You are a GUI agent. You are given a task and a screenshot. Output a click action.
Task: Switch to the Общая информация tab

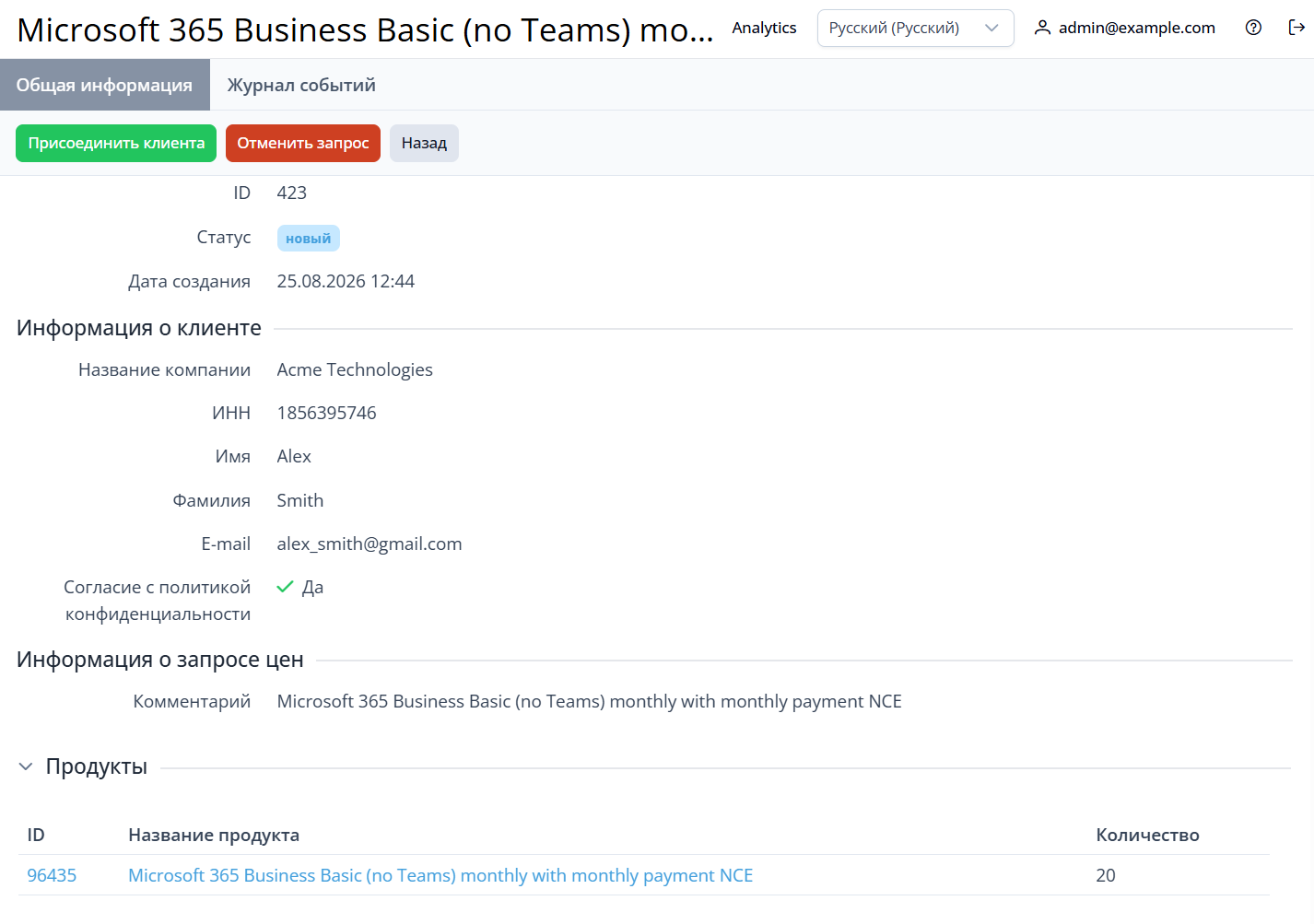click(x=104, y=85)
